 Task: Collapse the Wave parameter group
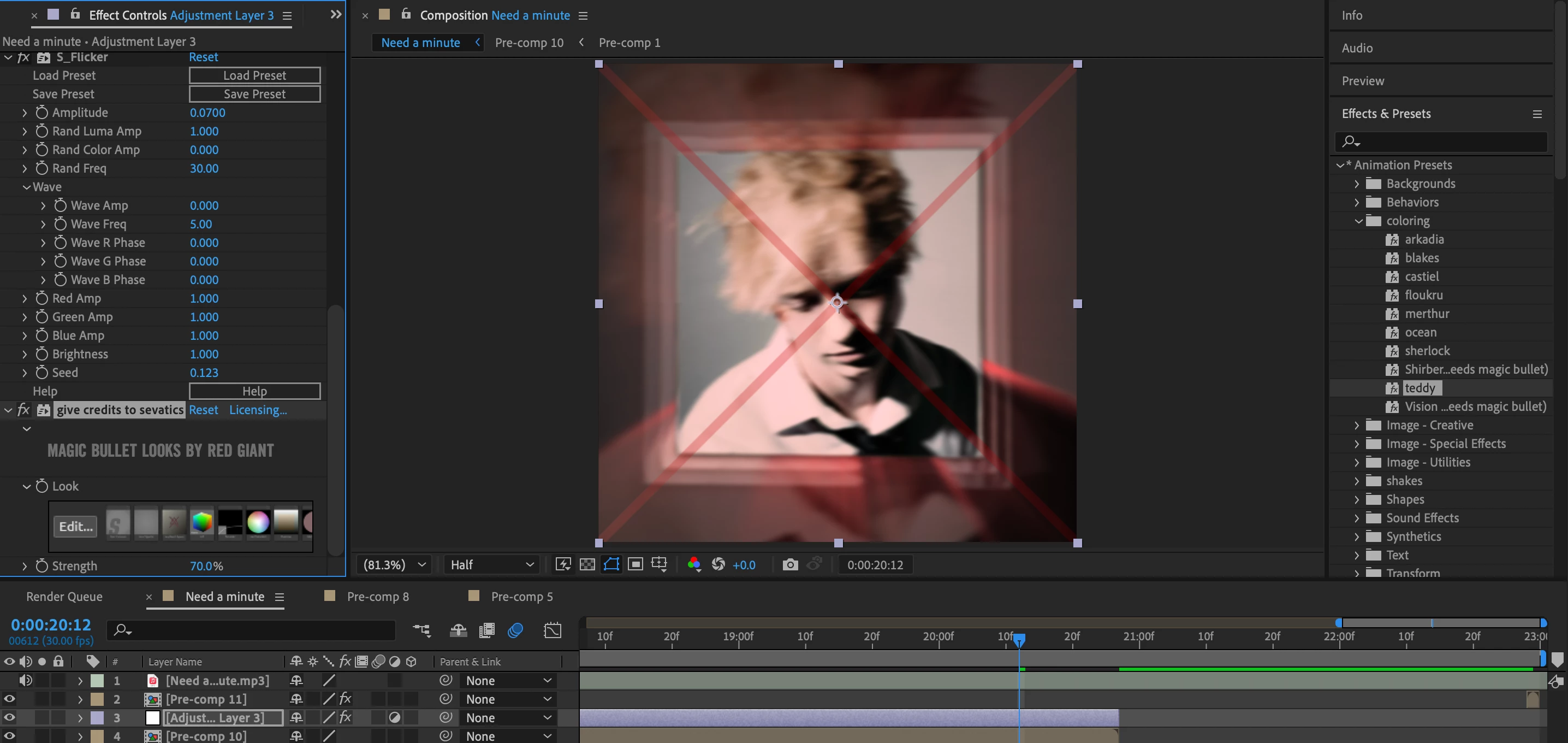click(27, 187)
